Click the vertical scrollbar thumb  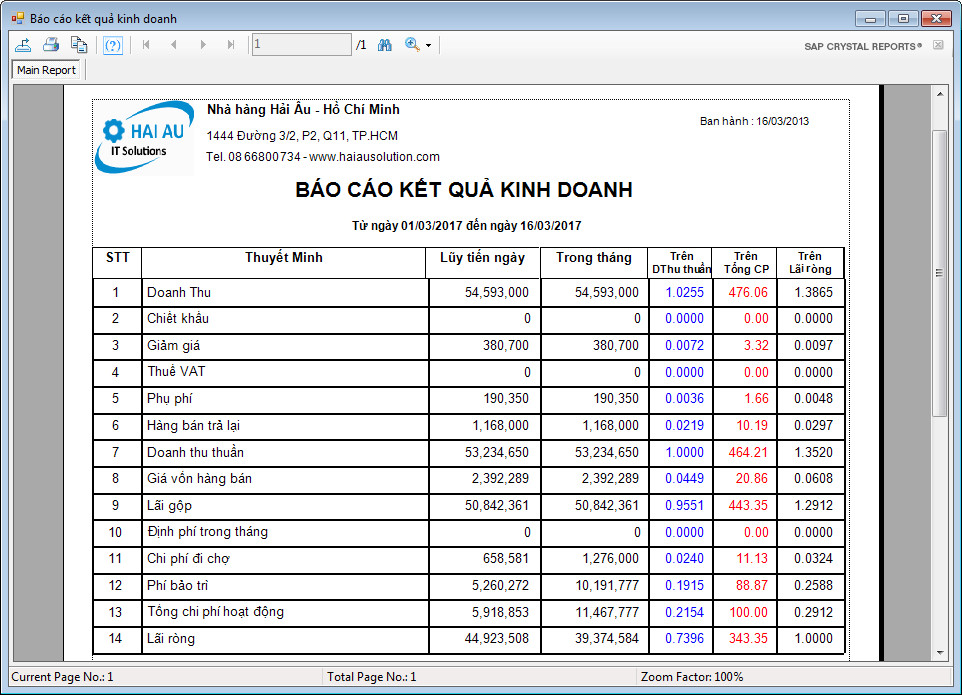(x=940, y=273)
